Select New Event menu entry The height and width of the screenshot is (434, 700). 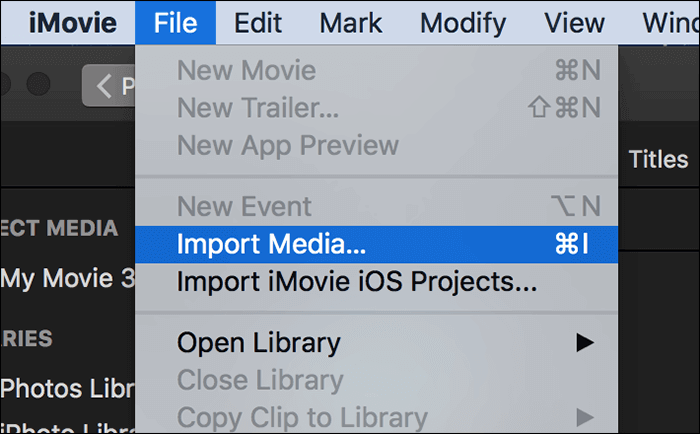point(245,207)
